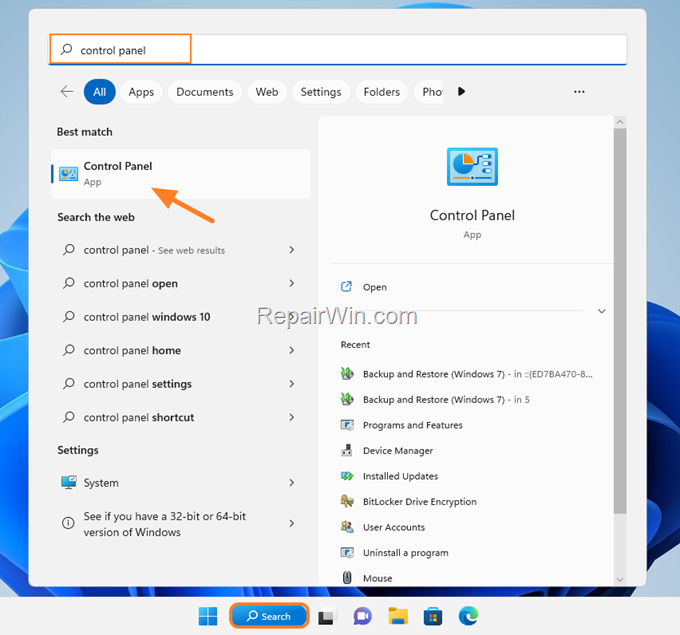Open Control Panel best match result
The image size is (680, 635).
tap(180, 173)
